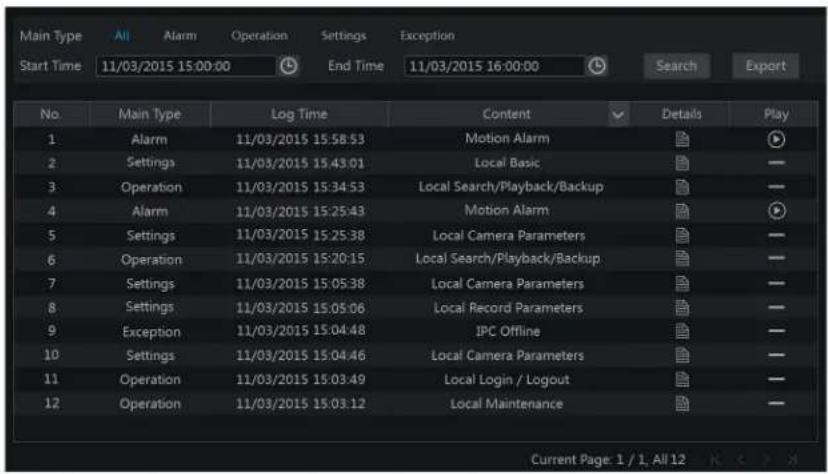This screenshot has height=474, width=828.
Task: Filter logs by Alarm type
Action: [x=180, y=36]
